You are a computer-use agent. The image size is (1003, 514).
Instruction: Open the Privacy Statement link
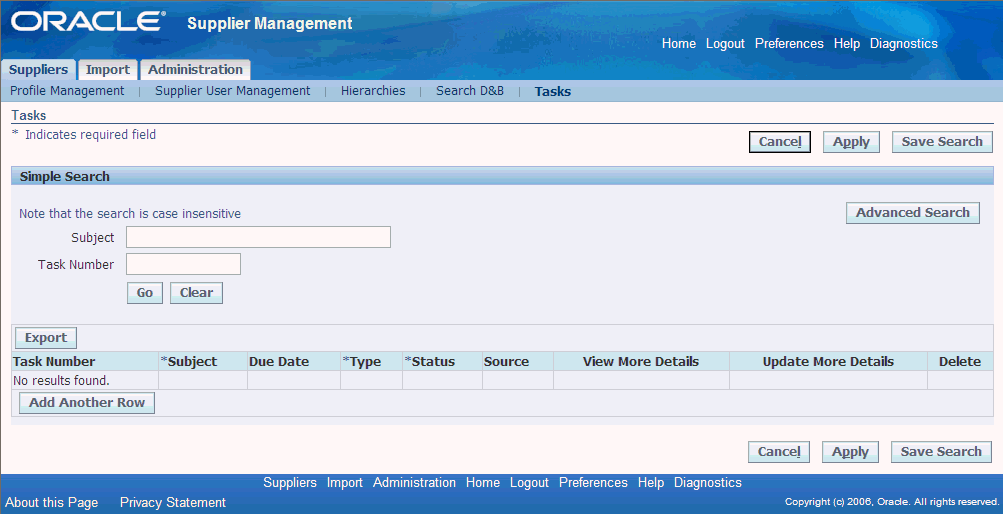pyautogui.click(x=173, y=502)
